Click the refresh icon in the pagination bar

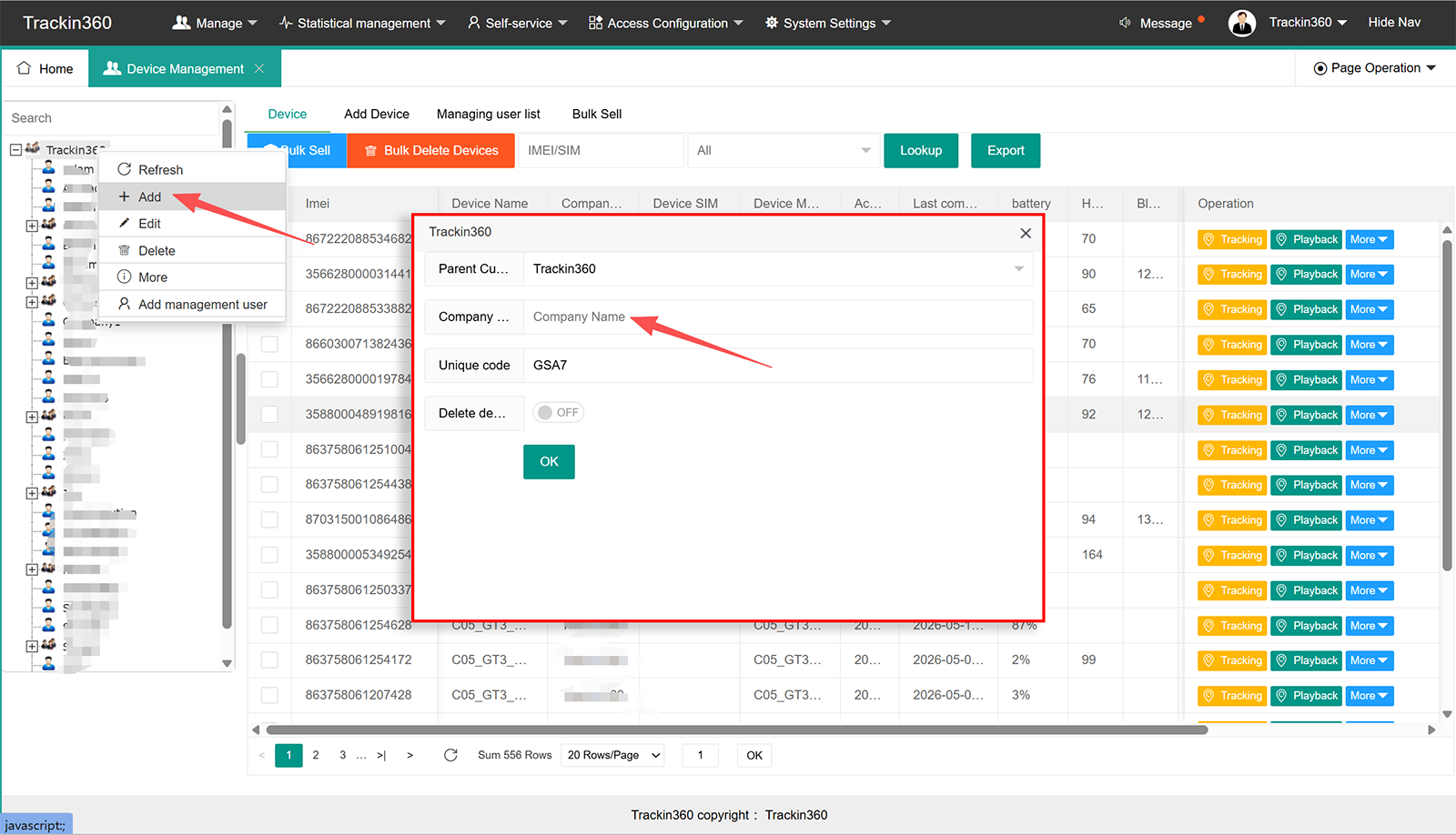tap(450, 755)
